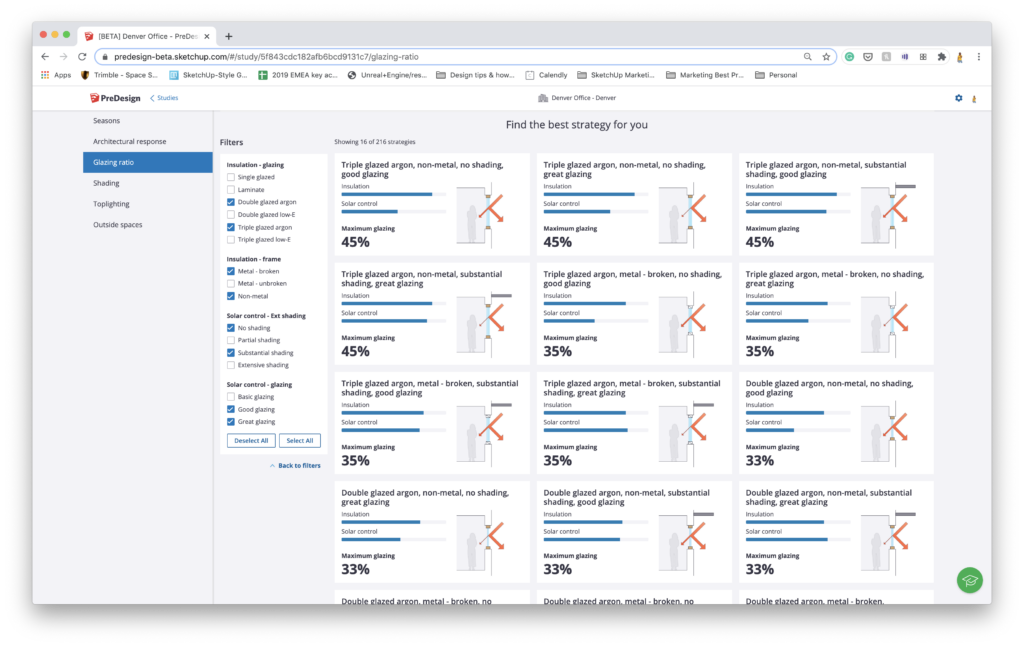View site info via the address bar lock

pyautogui.click(x=105, y=57)
